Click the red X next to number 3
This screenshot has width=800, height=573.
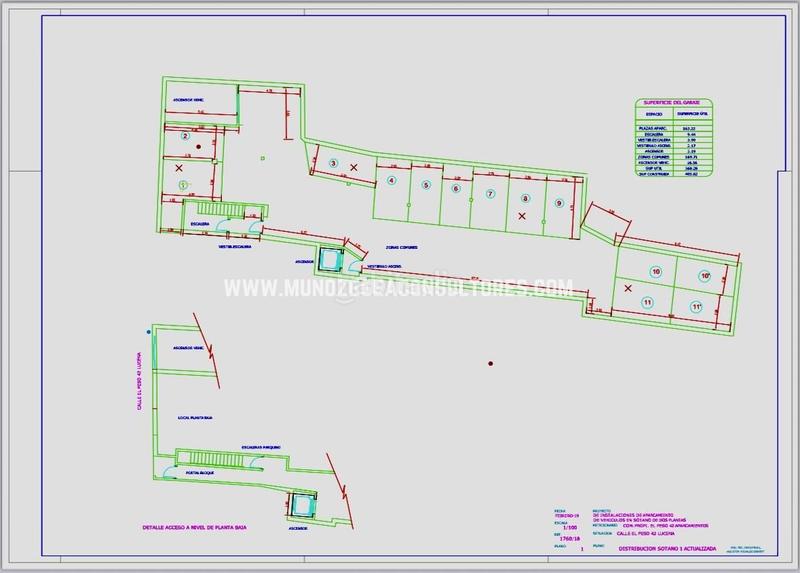(353, 167)
